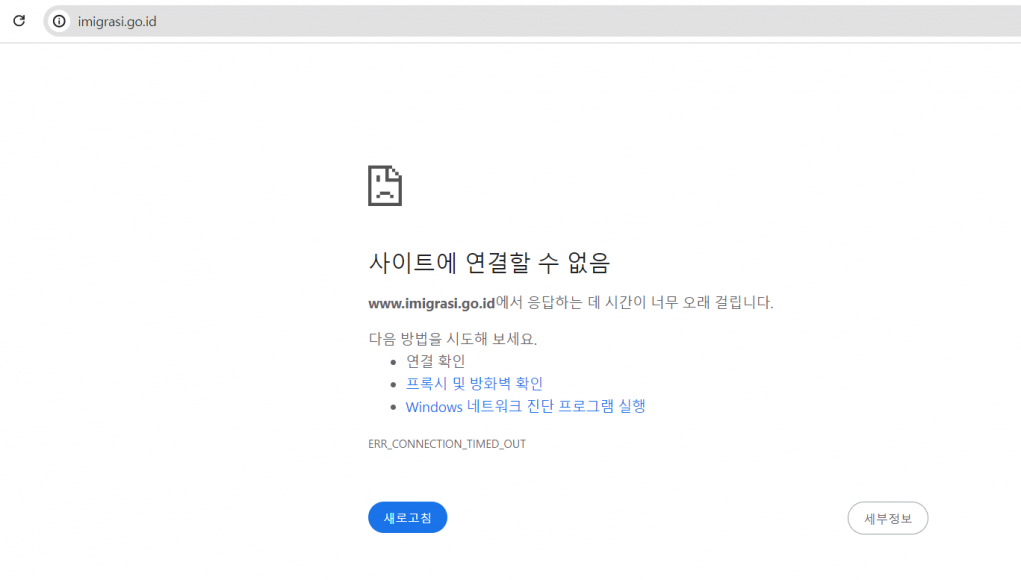Click the sad page error icon
Image resolution: width=1021 pixels, height=580 pixels.
click(x=385, y=186)
